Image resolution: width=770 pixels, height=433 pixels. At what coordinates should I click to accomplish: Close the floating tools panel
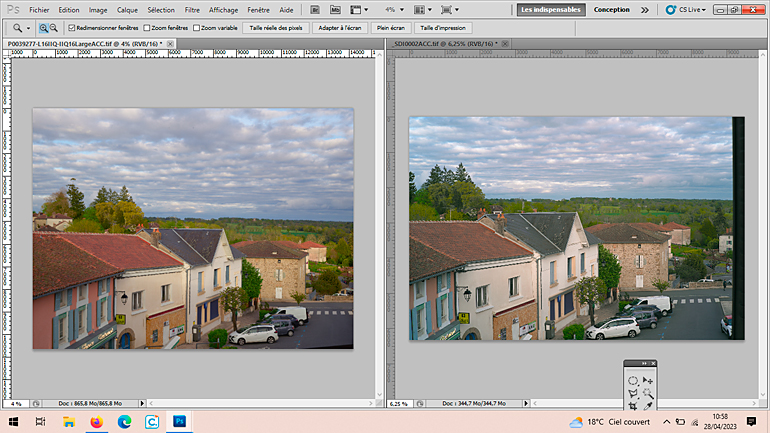(653, 363)
